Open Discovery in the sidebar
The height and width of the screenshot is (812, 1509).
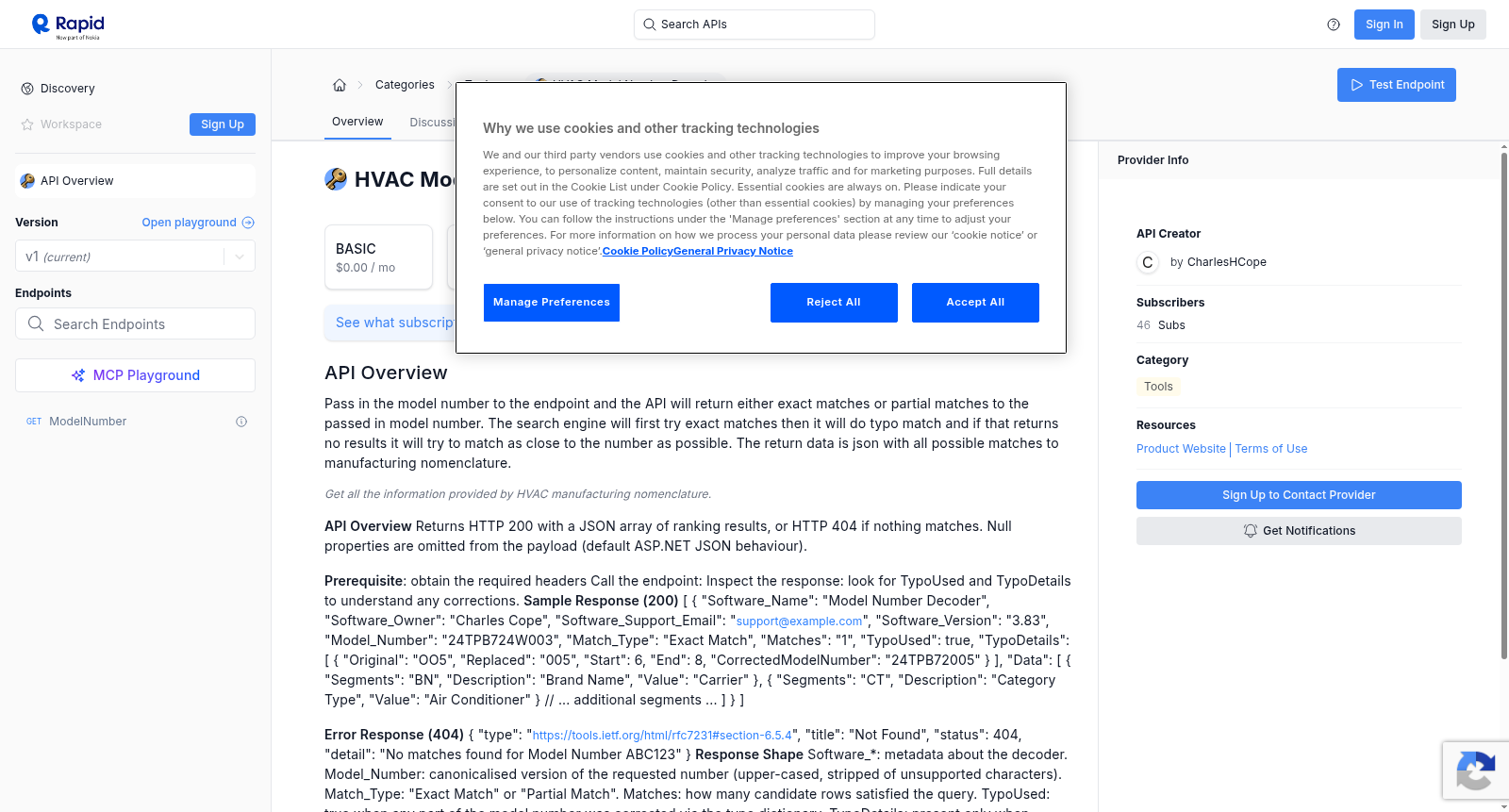tap(68, 89)
